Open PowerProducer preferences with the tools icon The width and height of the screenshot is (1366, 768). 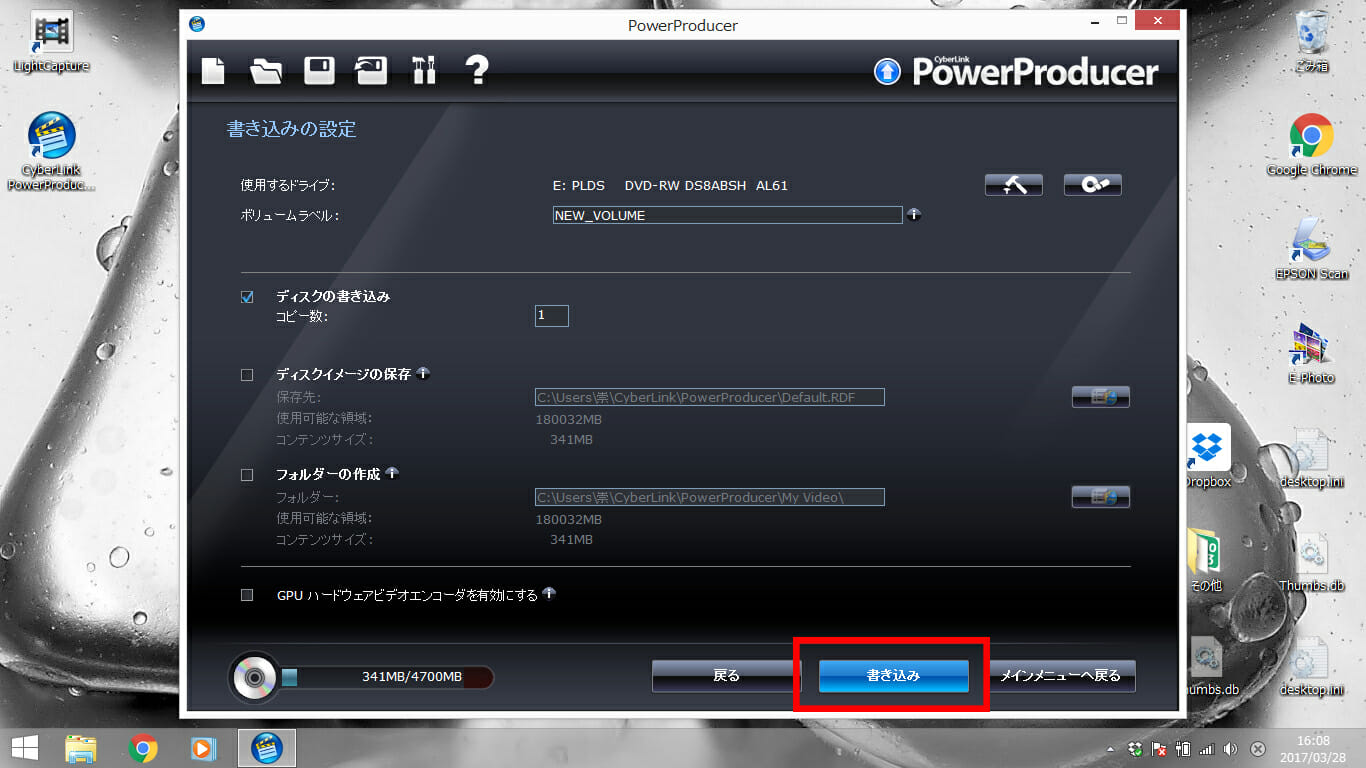point(423,71)
